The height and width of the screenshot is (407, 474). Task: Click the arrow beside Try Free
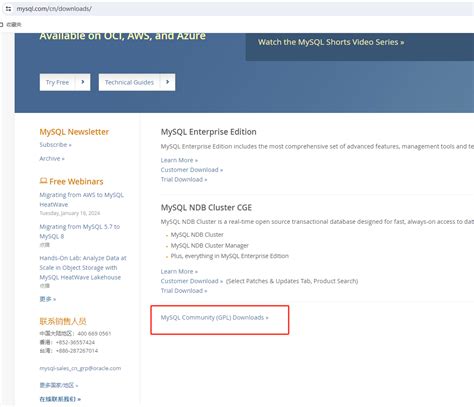[83, 82]
